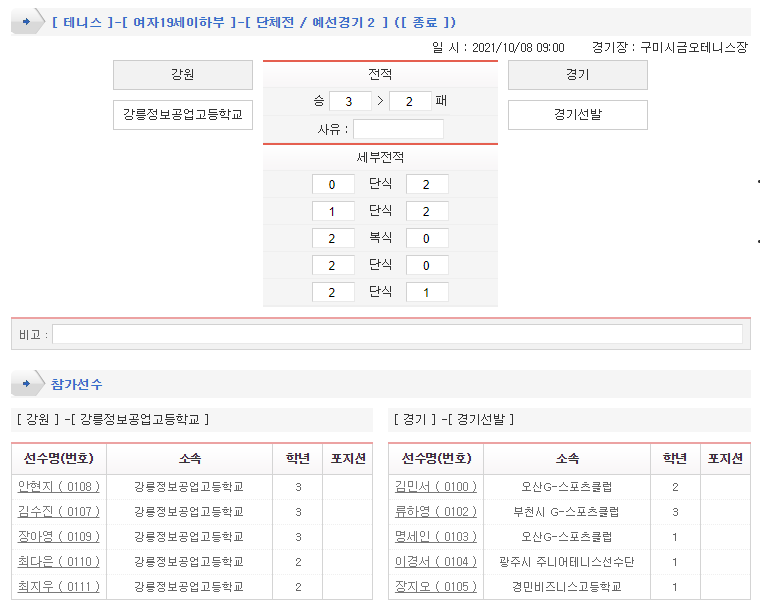
Task: Click 선수명(번호) header in 강원 table
Action: [59, 458]
